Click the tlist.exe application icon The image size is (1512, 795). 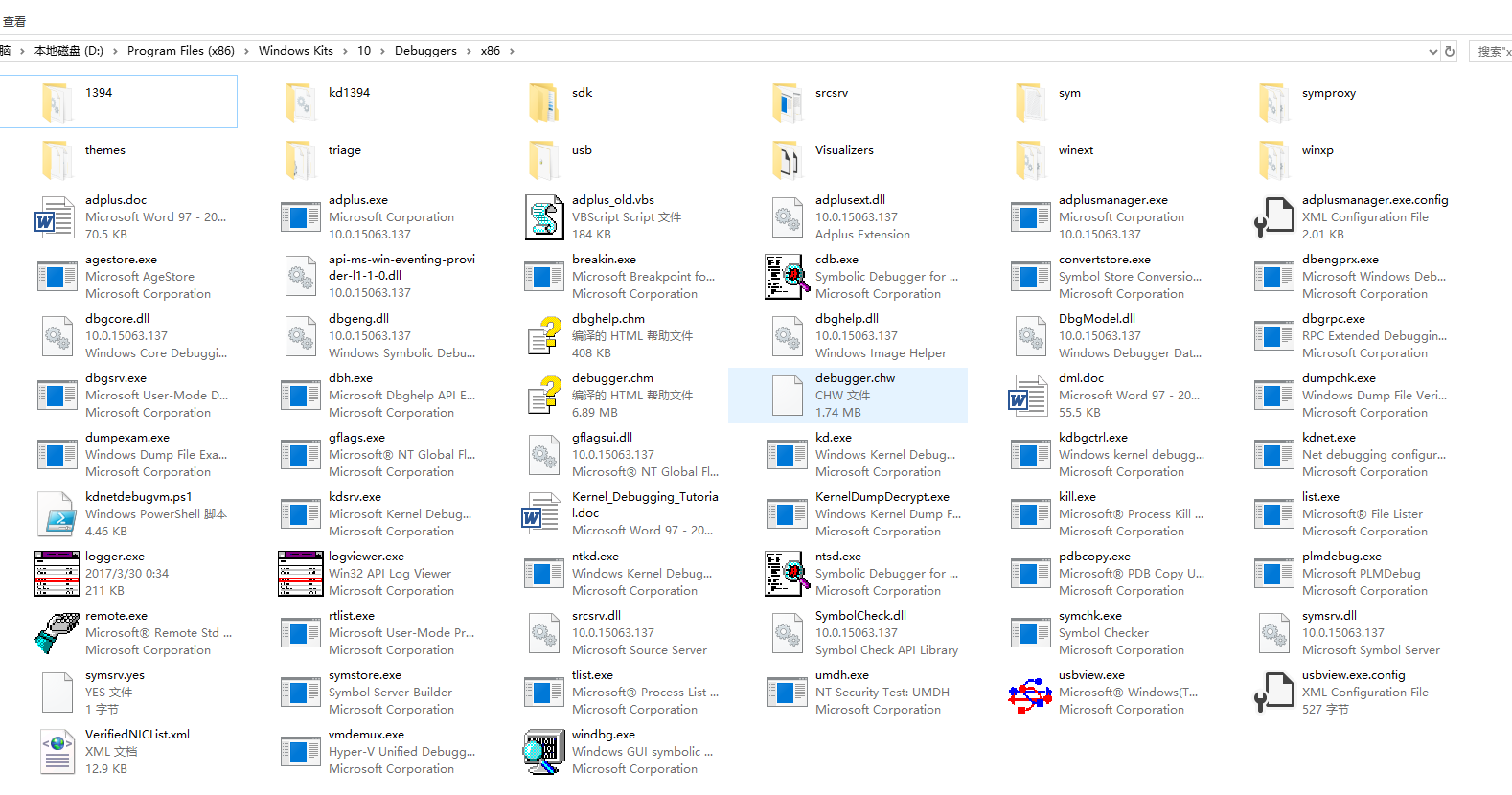[x=544, y=693]
